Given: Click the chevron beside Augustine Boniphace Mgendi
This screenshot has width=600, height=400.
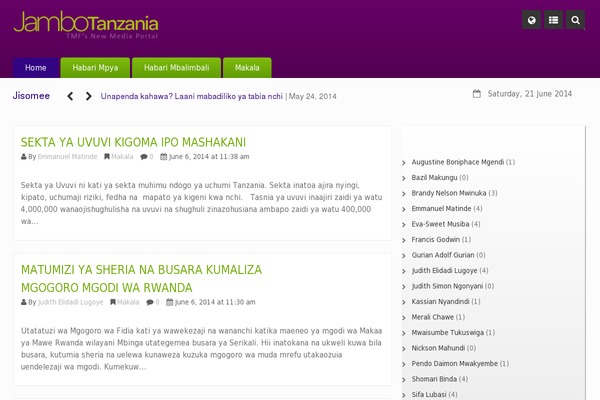Looking at the screenshot, I should tap(404, 163).
